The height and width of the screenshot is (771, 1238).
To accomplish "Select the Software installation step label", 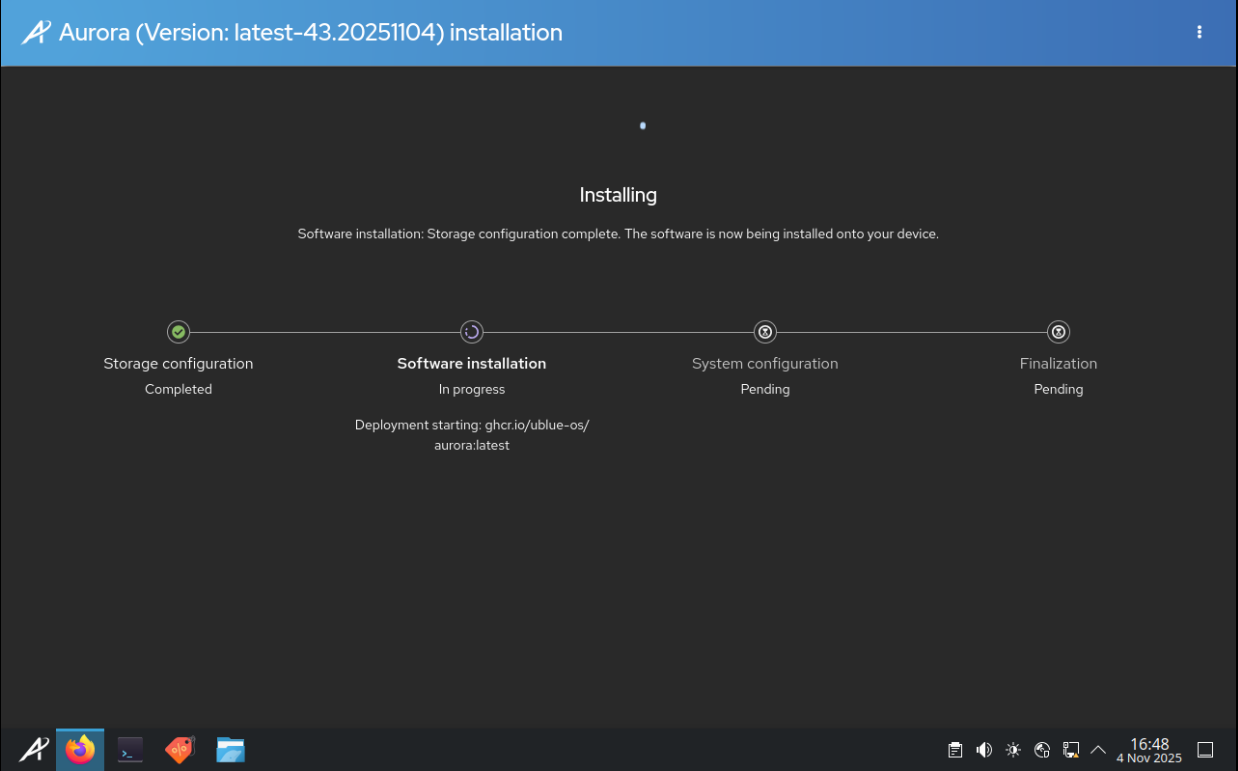I will pyautogui.click(x=472, y=364).
